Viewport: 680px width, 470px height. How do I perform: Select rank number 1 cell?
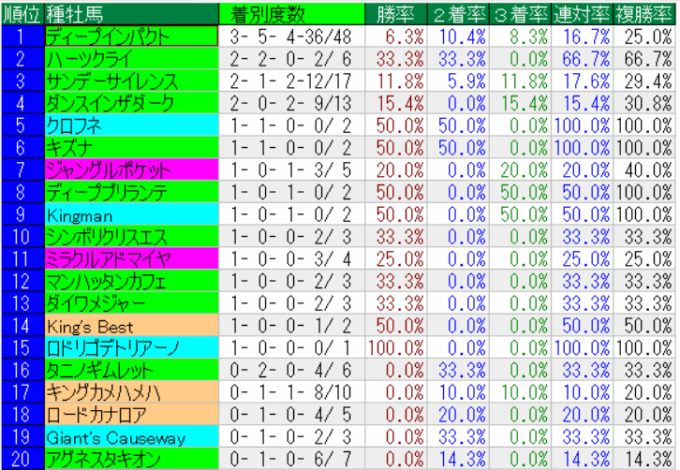[x=22, y=35]
